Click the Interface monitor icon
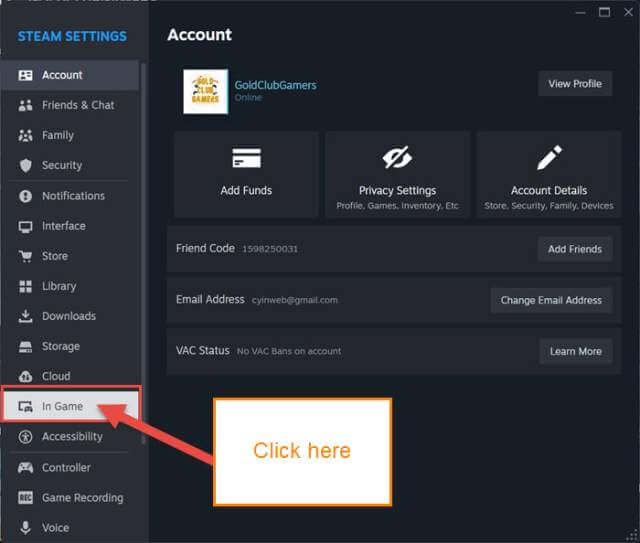Image resolution: width=640 pixels, height=543 pixels. point(25,226)
